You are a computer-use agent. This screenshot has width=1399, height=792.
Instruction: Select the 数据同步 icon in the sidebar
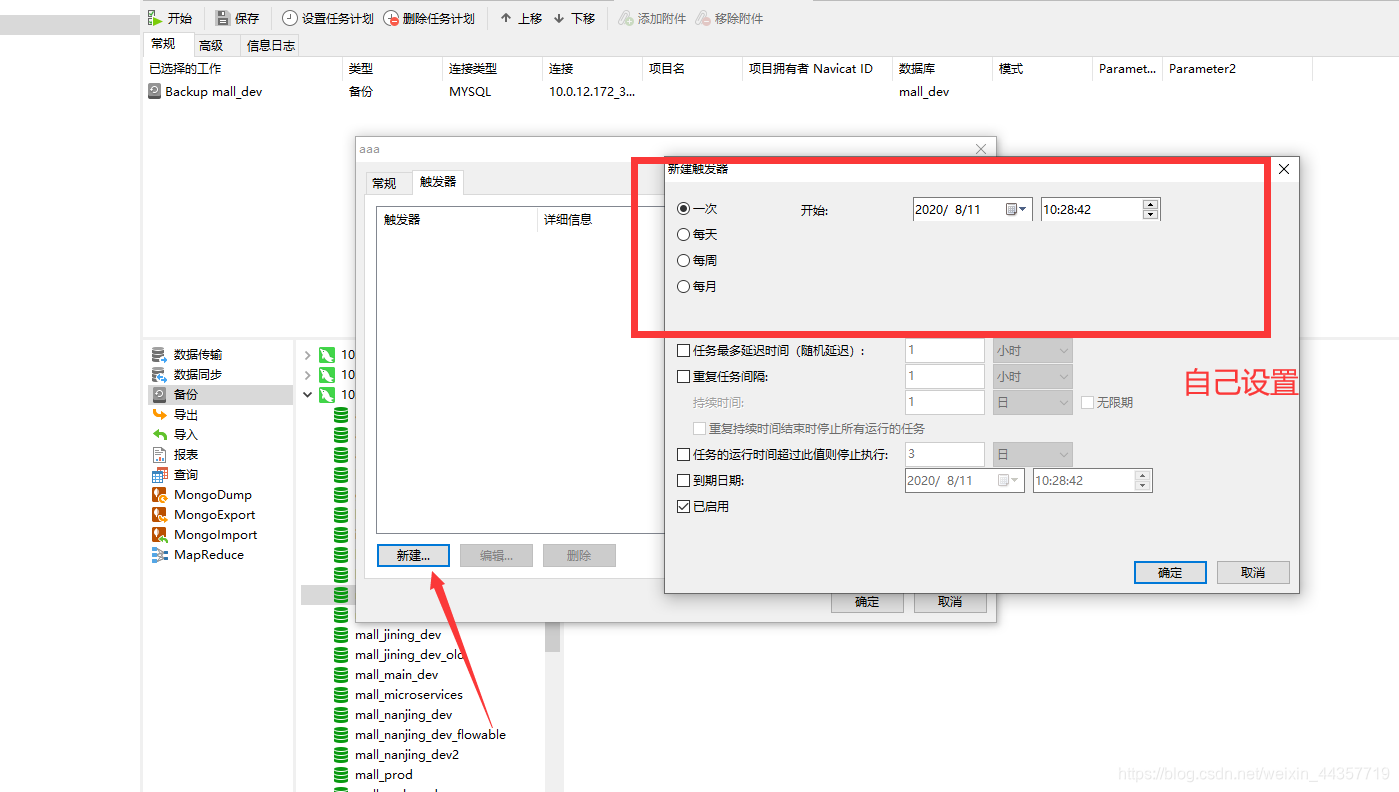pos(159,375)
